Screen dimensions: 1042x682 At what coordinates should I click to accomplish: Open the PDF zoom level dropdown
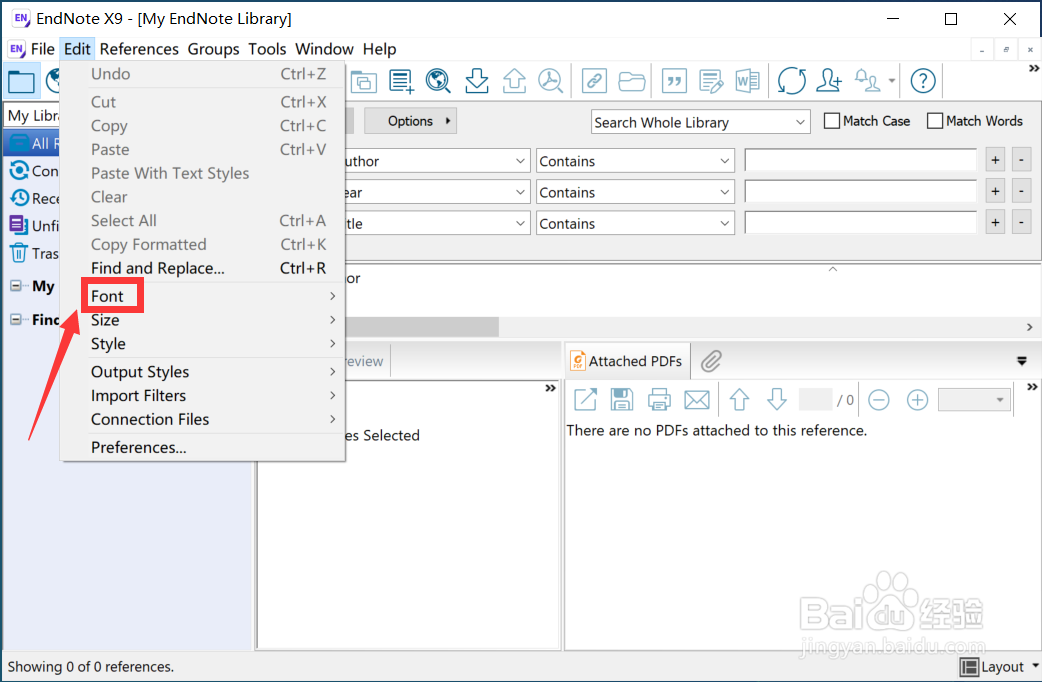pyautogui.click(x=974, y=399)
